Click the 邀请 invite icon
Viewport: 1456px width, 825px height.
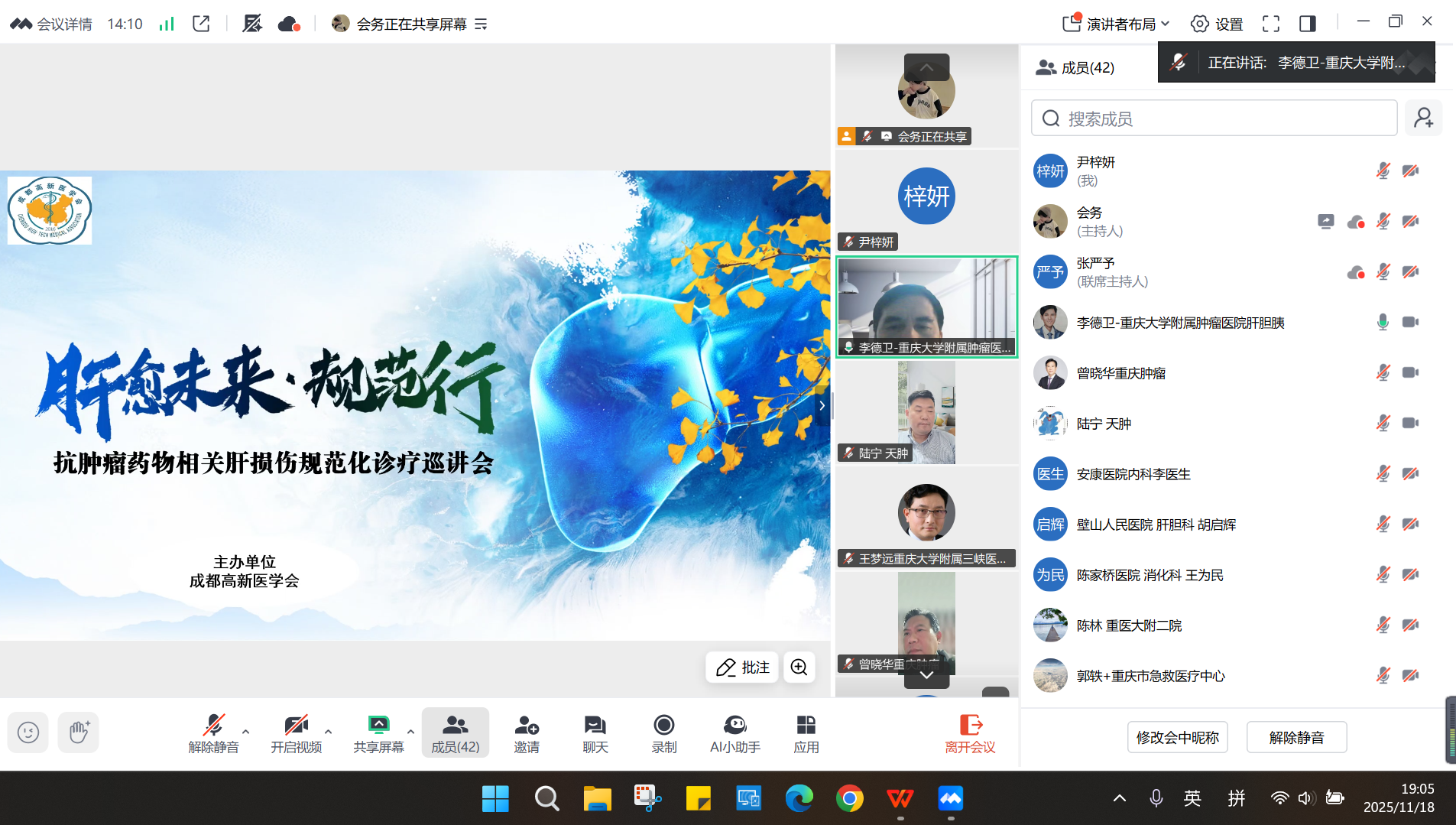(526, 733)
